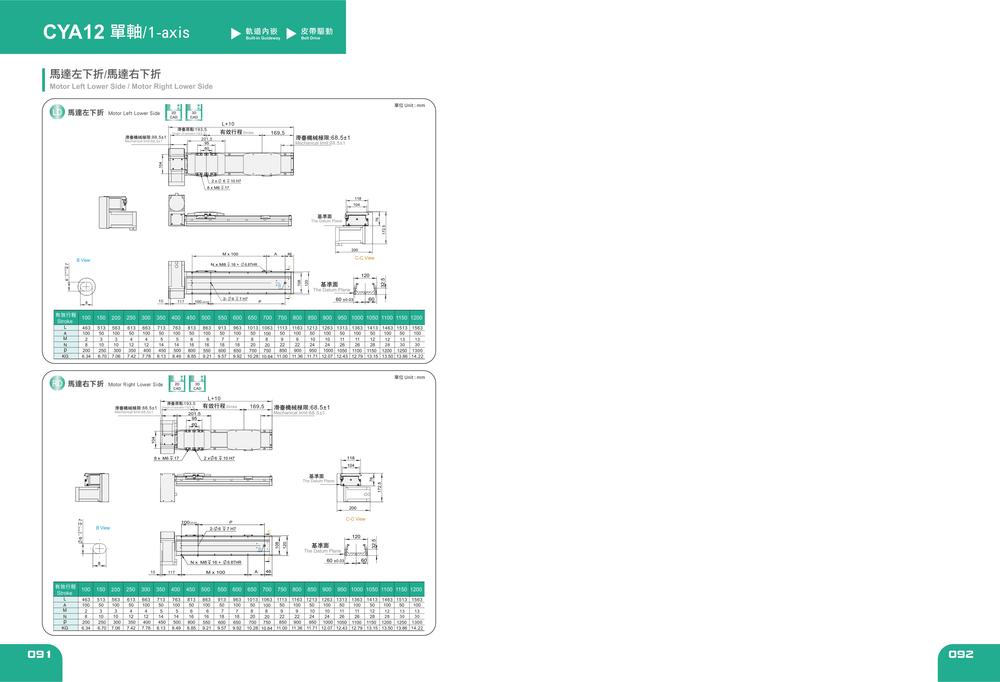Select the subtitle "Motor Left Lower Side / Motor Right Lower Side"

point(131,86)
